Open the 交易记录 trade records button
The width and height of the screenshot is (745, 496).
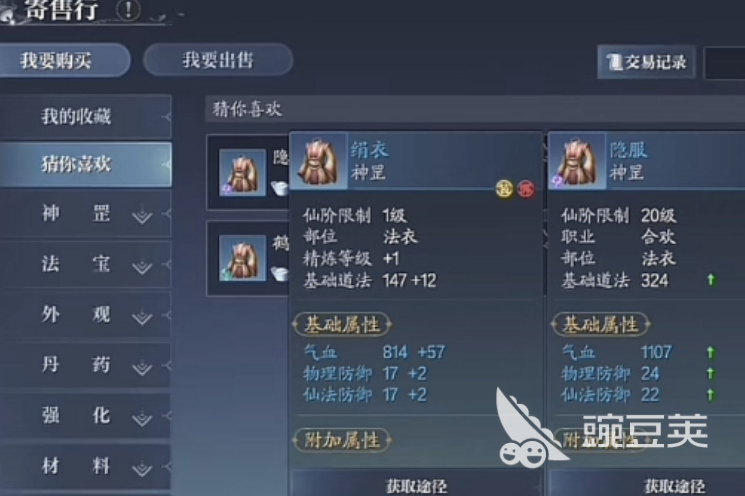646,62
